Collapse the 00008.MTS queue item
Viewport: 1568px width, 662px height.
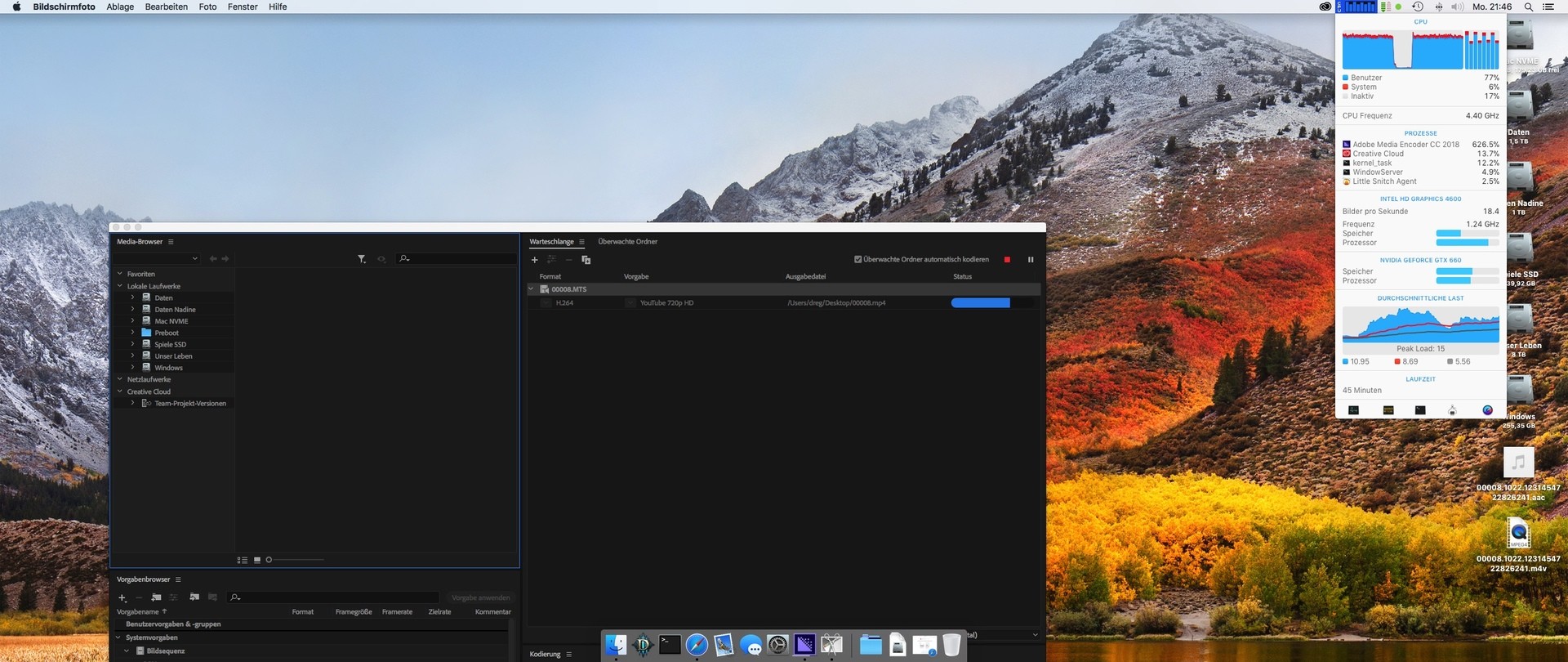(531, 289)
